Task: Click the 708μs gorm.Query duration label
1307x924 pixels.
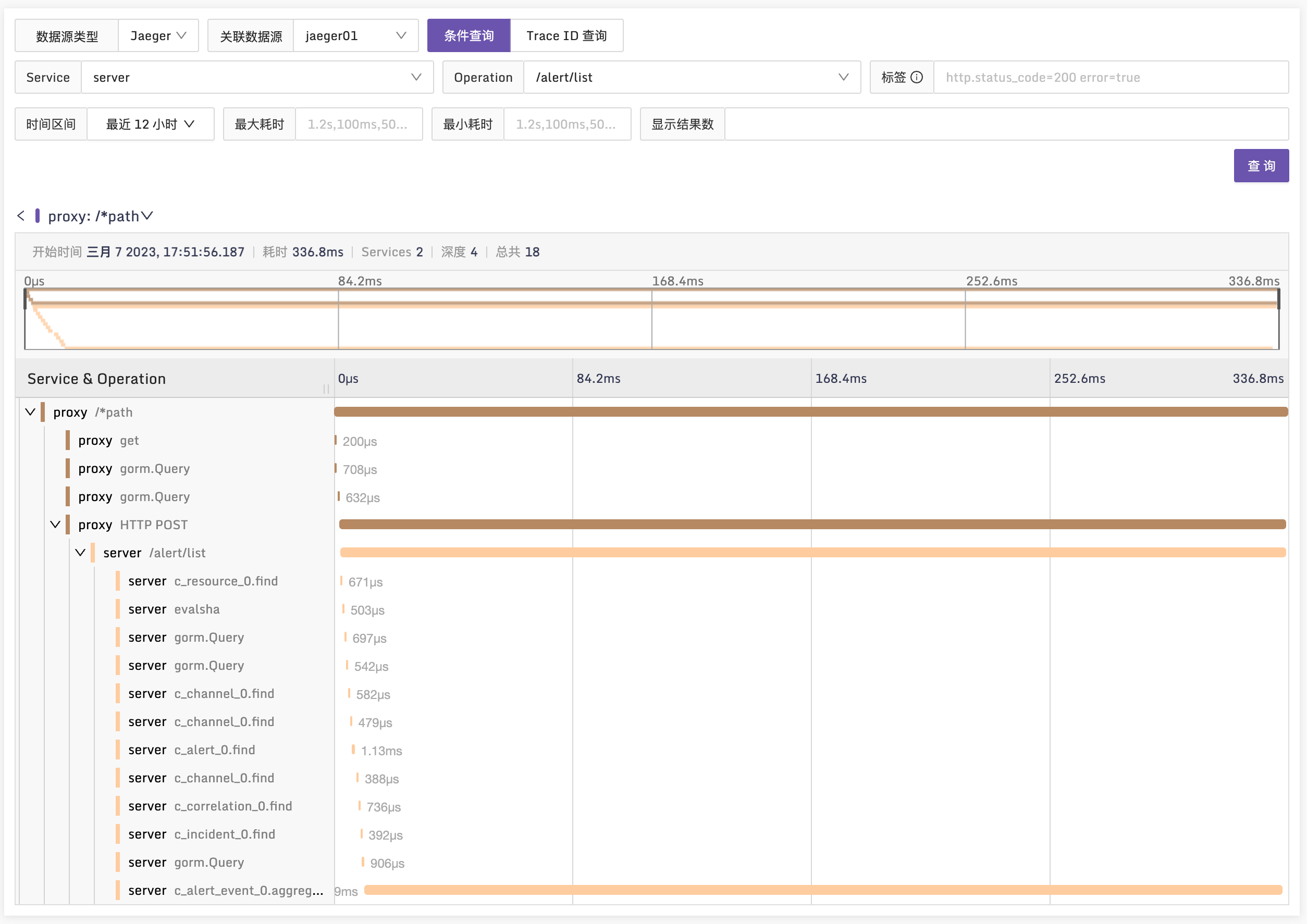Action: tap(360, 470)
